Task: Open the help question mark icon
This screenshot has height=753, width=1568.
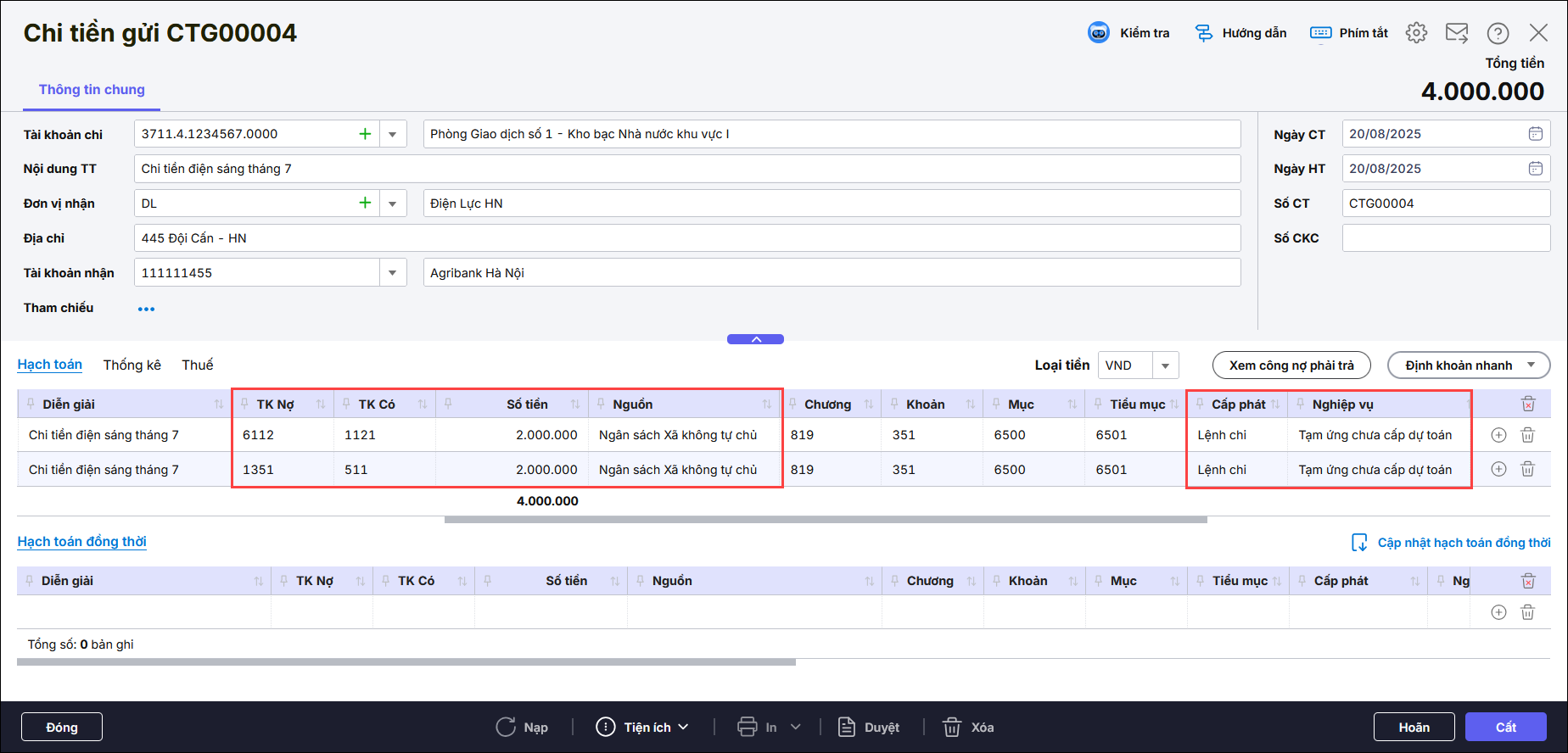Action: pos(1498,33)
